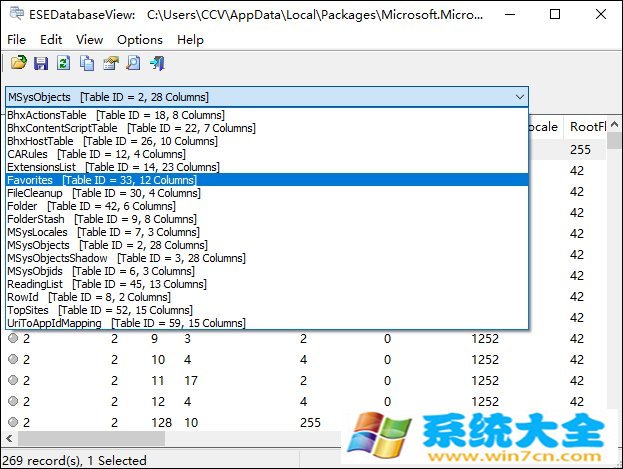Select the record row with value 11
This screenshot has height=469, width=623.
point(304,381)
